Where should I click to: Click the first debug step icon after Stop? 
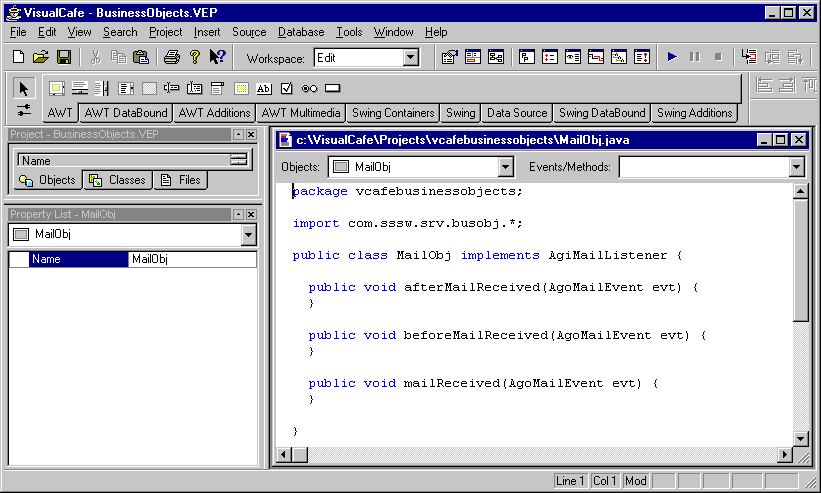tap(749, 57)
